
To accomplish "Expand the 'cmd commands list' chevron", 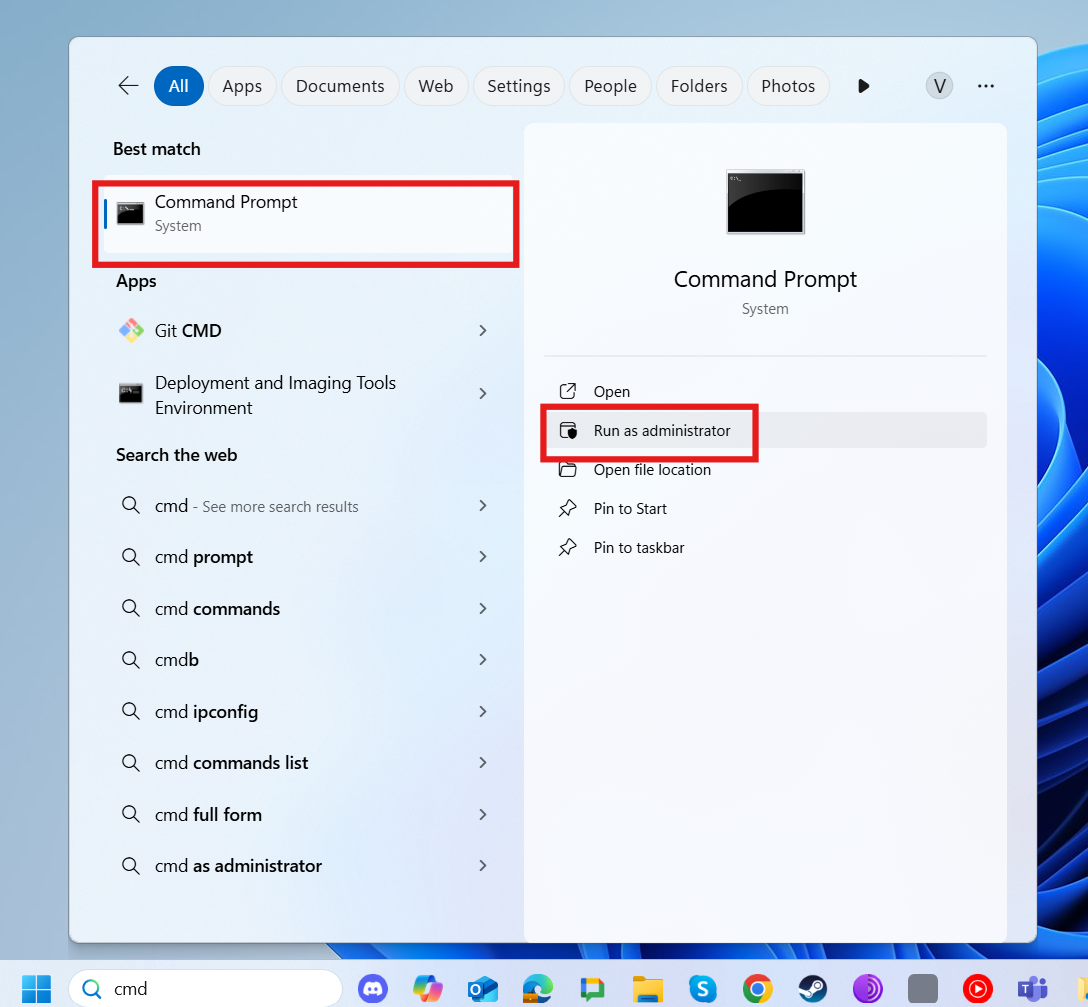I will click(483, 763).
